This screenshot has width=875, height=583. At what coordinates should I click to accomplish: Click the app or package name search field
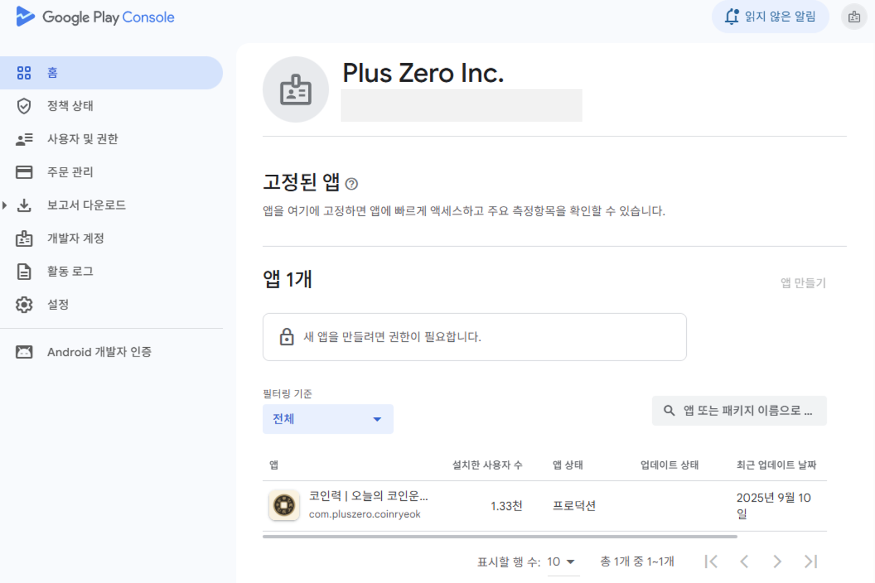tap(739, 411)
